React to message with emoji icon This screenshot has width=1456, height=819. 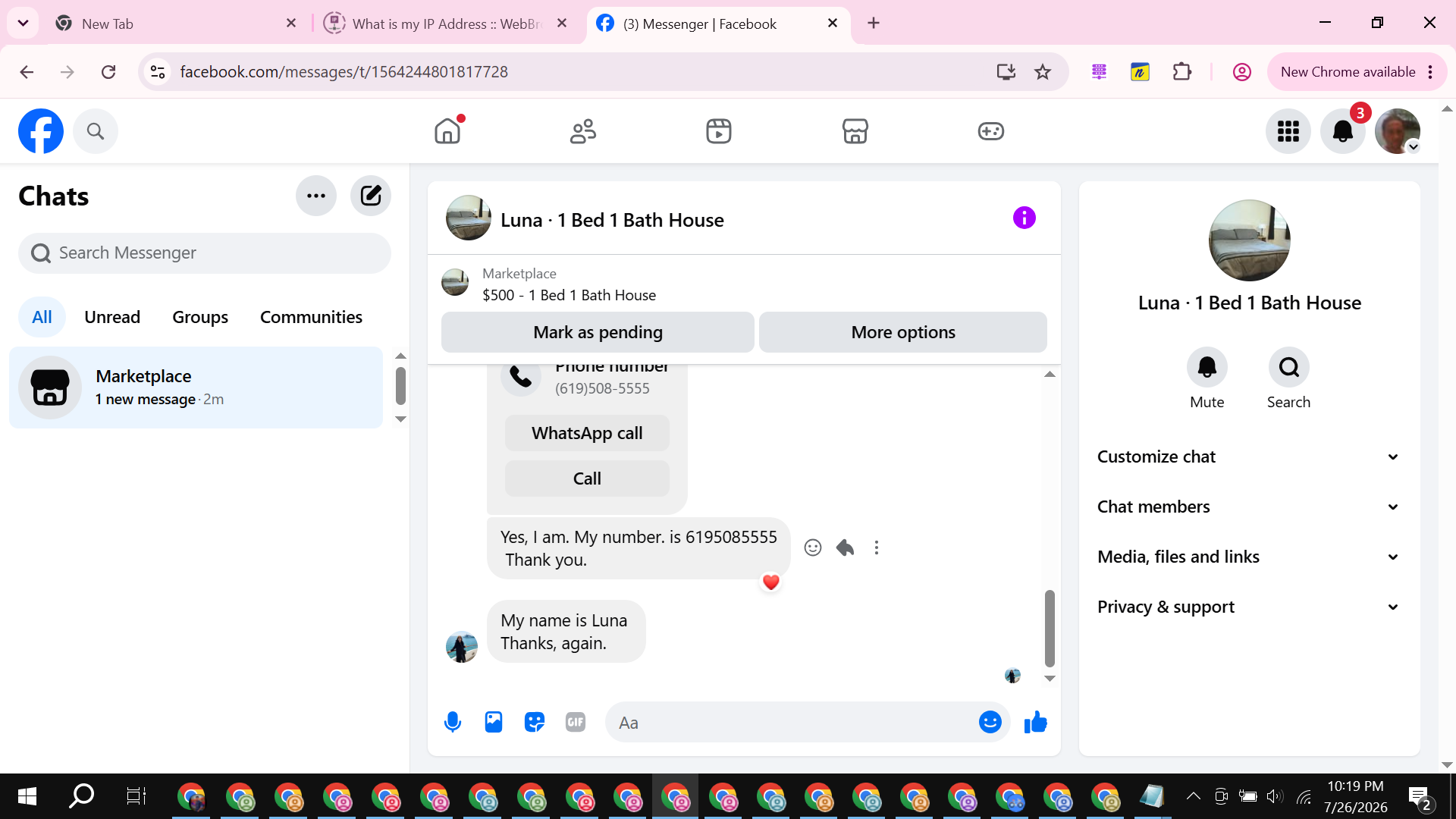(813, 548)
